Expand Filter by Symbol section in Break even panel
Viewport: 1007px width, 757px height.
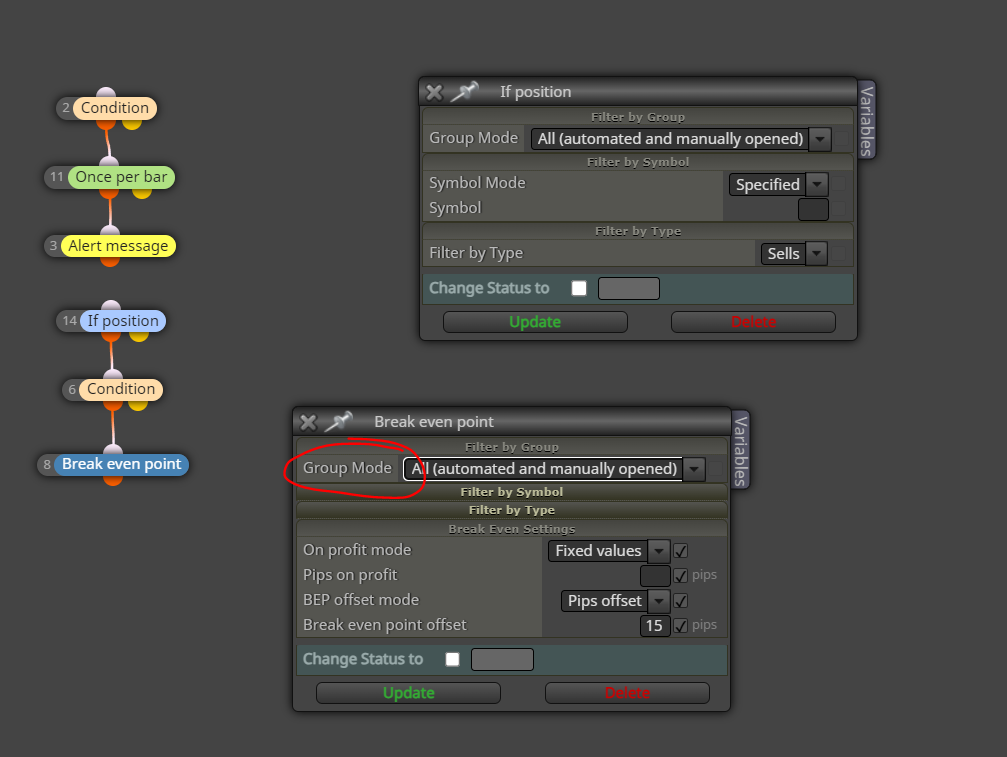(x=512, y=492)
